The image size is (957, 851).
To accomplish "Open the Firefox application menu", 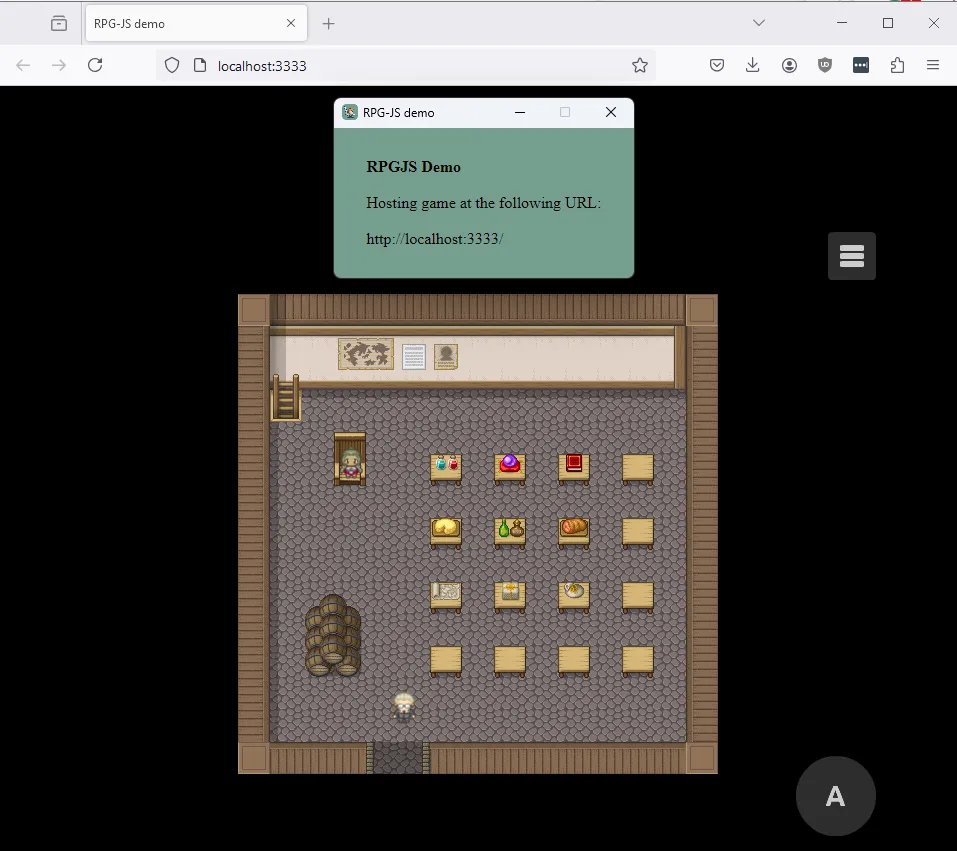I will coord(933,65).
